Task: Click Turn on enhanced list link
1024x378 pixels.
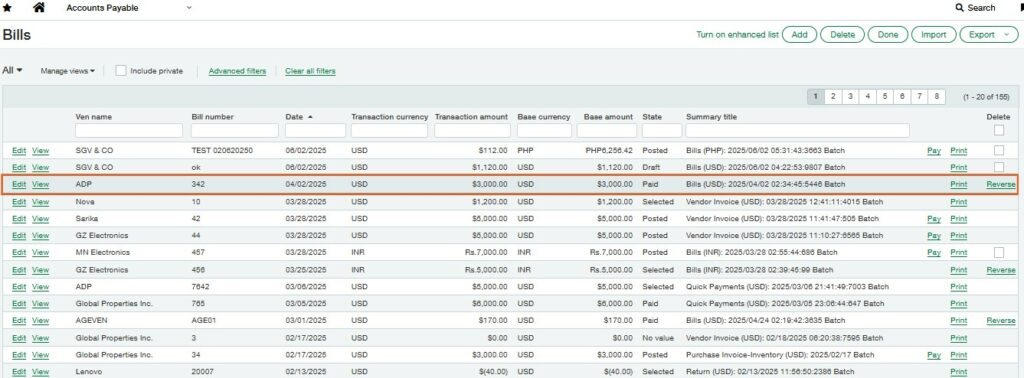Action: click(x=737, y=35)
